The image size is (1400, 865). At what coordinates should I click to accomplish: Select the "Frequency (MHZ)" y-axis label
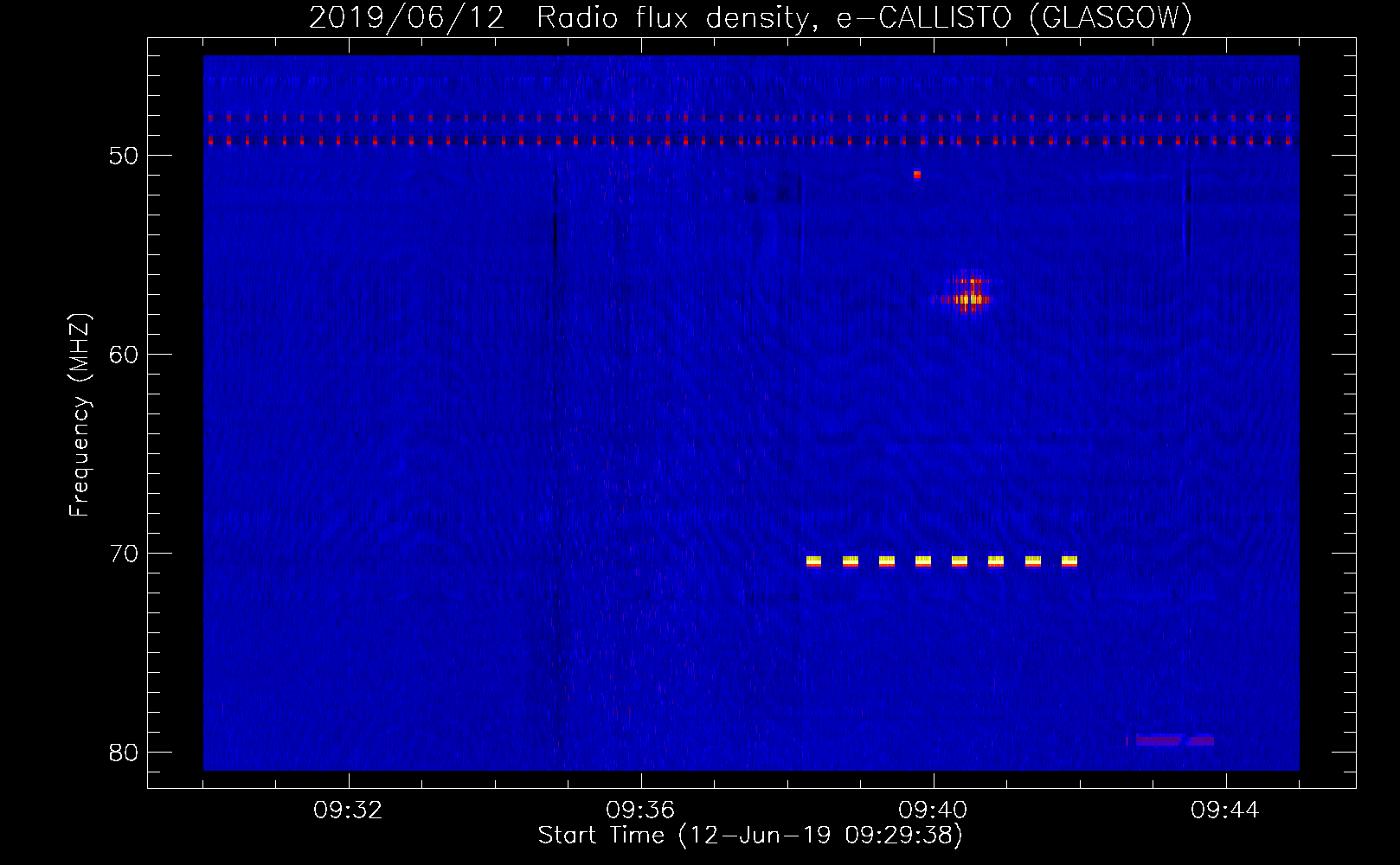(80, 414)
